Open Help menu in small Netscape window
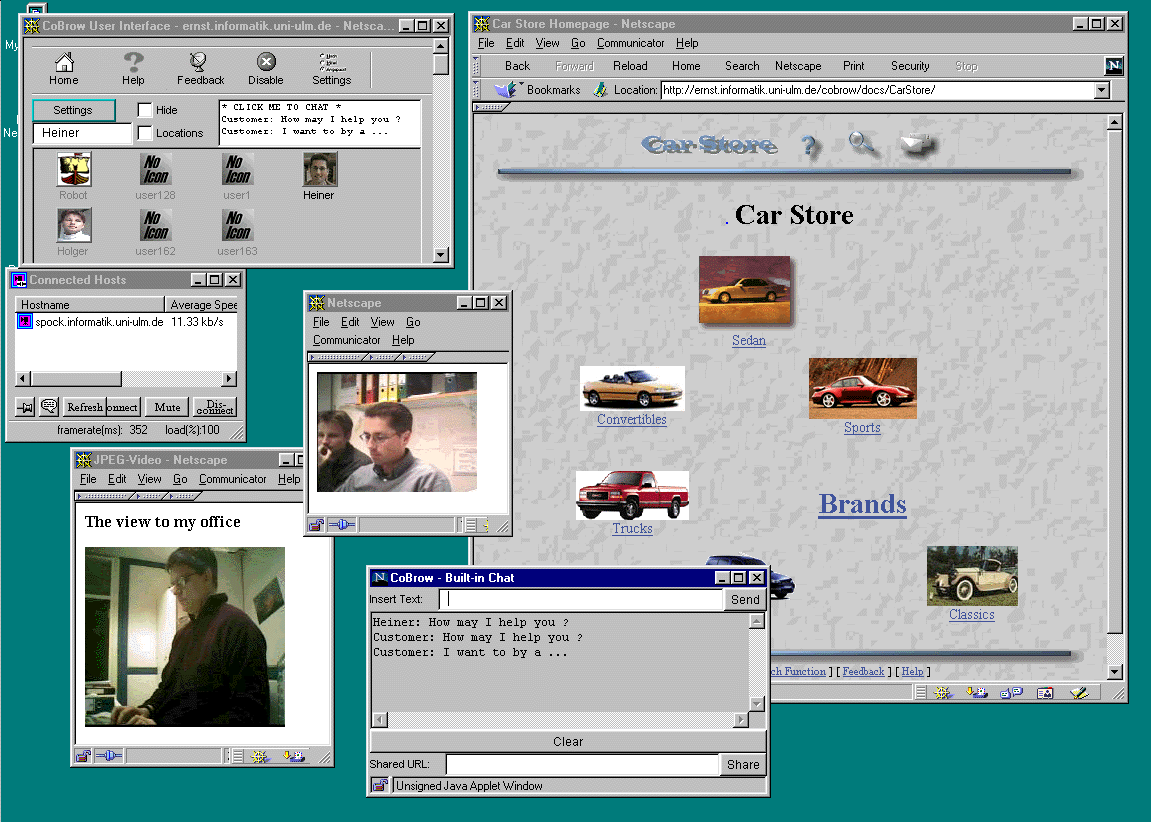This screenshot has height=822, width=1151. pos(403,341)
